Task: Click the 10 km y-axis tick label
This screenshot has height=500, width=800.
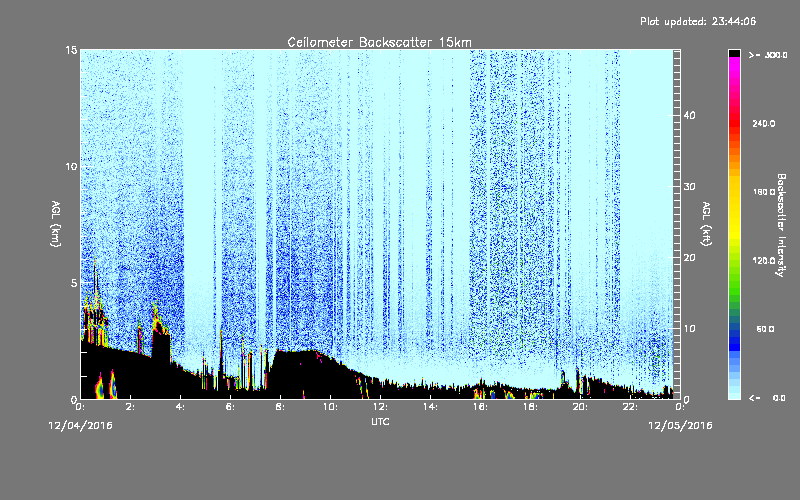Action: (x=71, y=166)
